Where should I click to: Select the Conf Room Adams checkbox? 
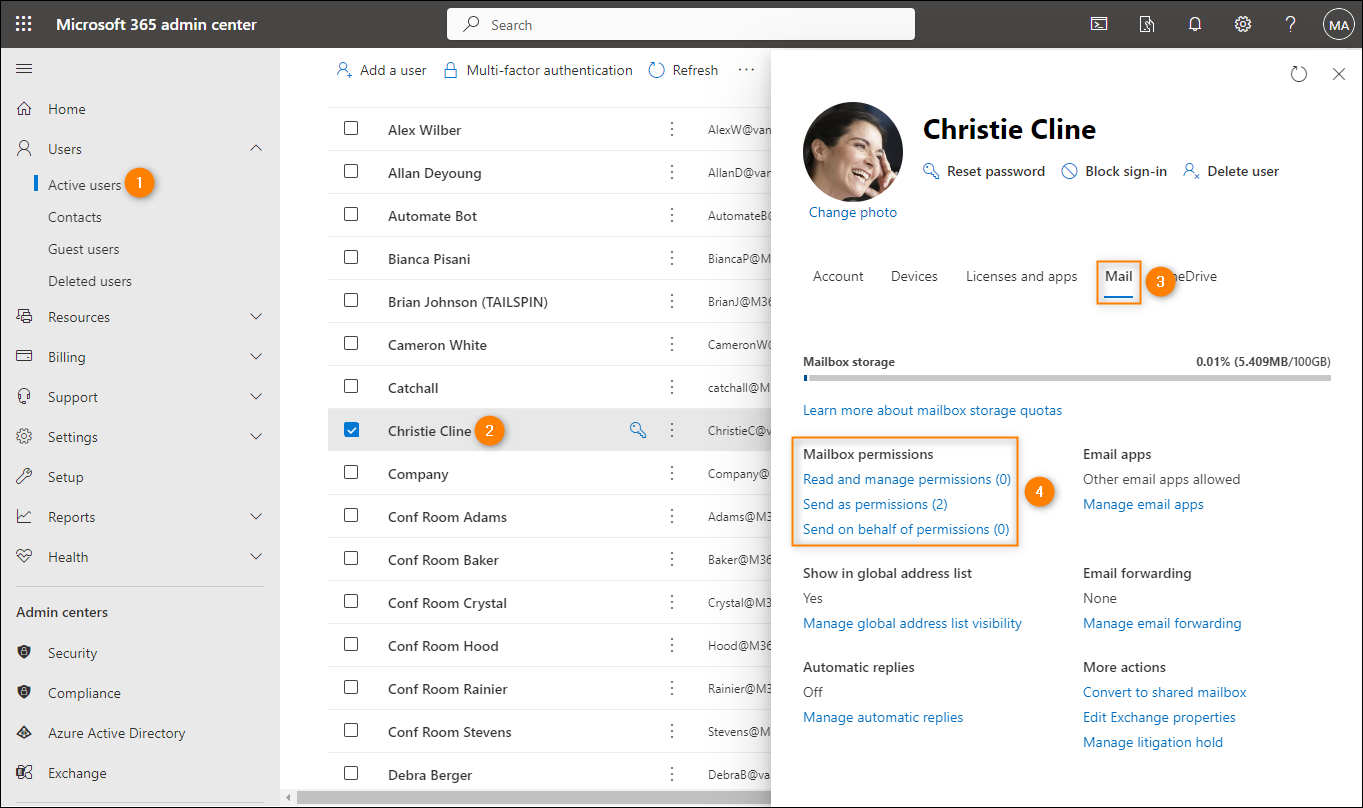tap(351, 515)
